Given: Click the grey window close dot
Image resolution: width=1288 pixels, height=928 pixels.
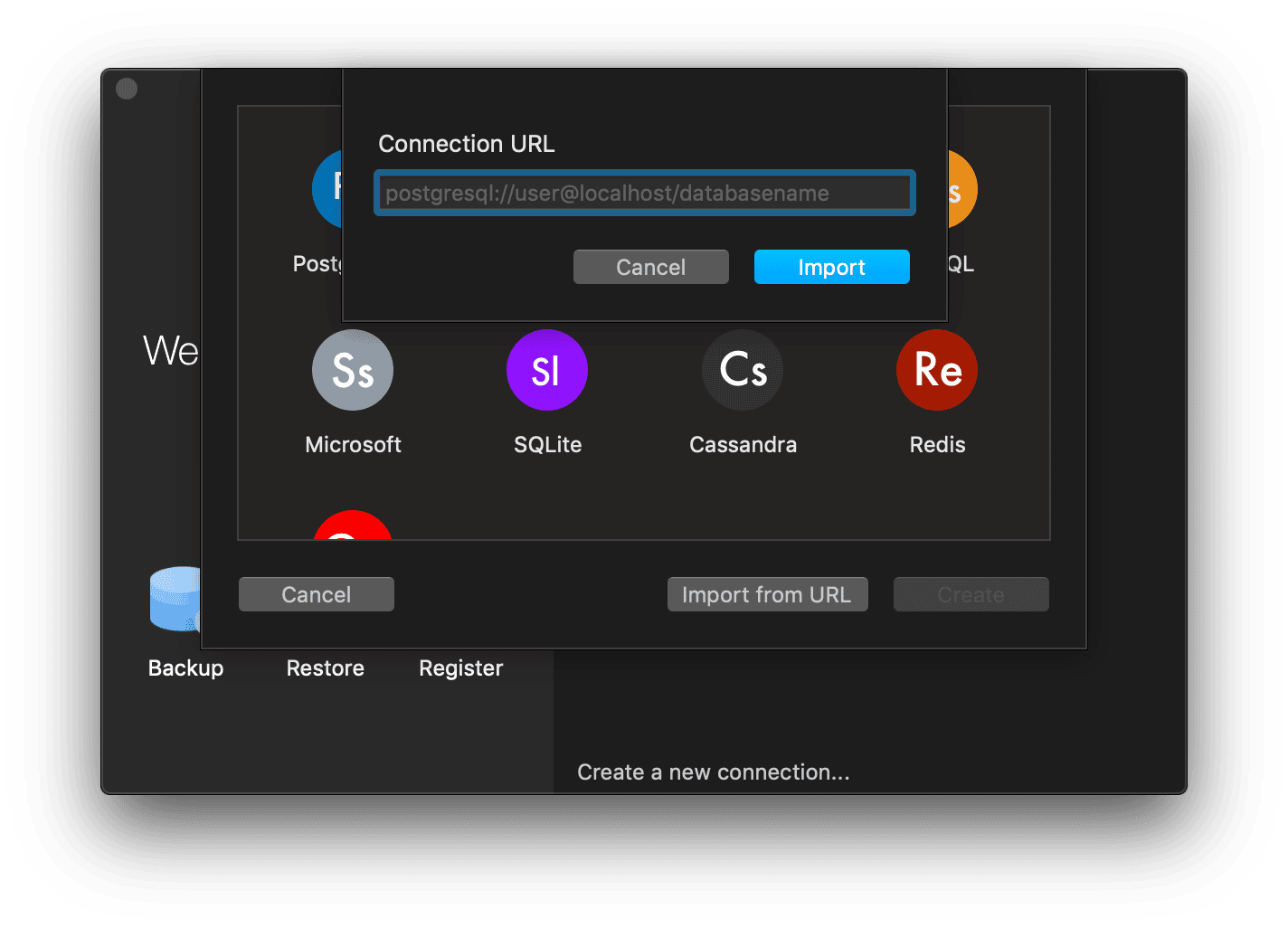Looking at the screenshot, I should [127, 89].
